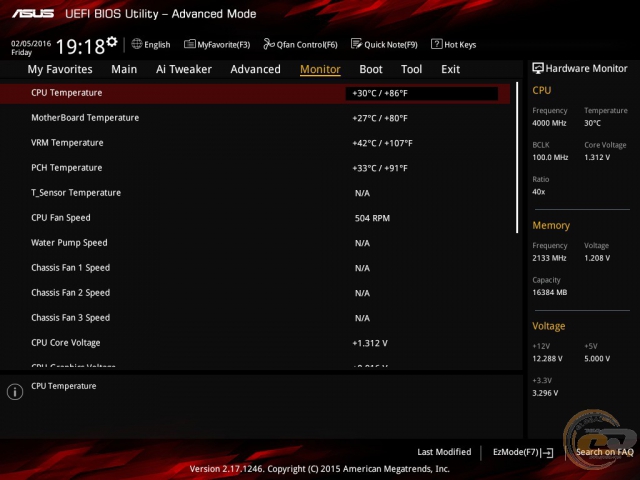Choose English language option
The width and height of the screenshot is (640, 480).
[x=157, y=44]
